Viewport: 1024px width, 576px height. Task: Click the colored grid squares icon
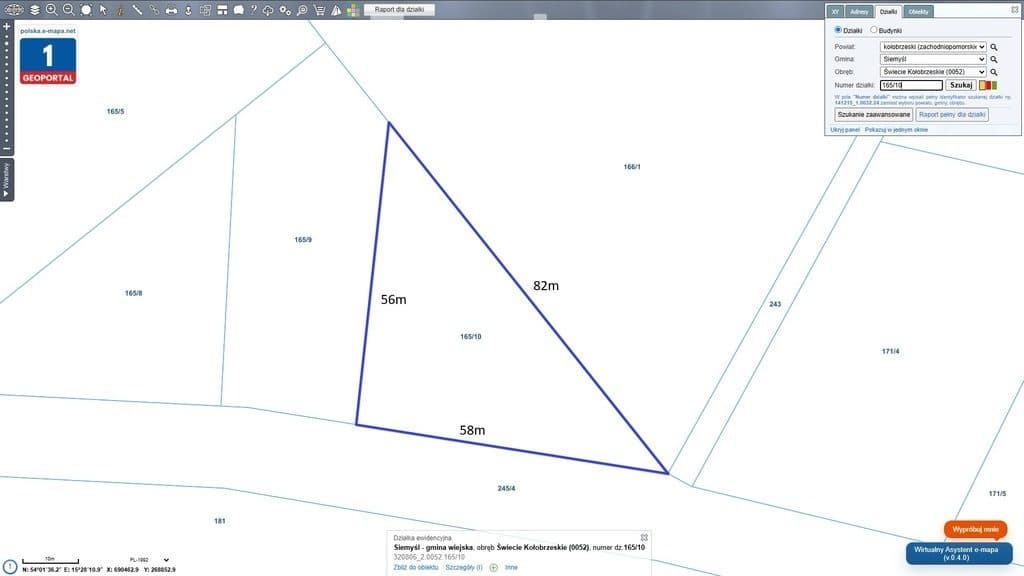353,10
